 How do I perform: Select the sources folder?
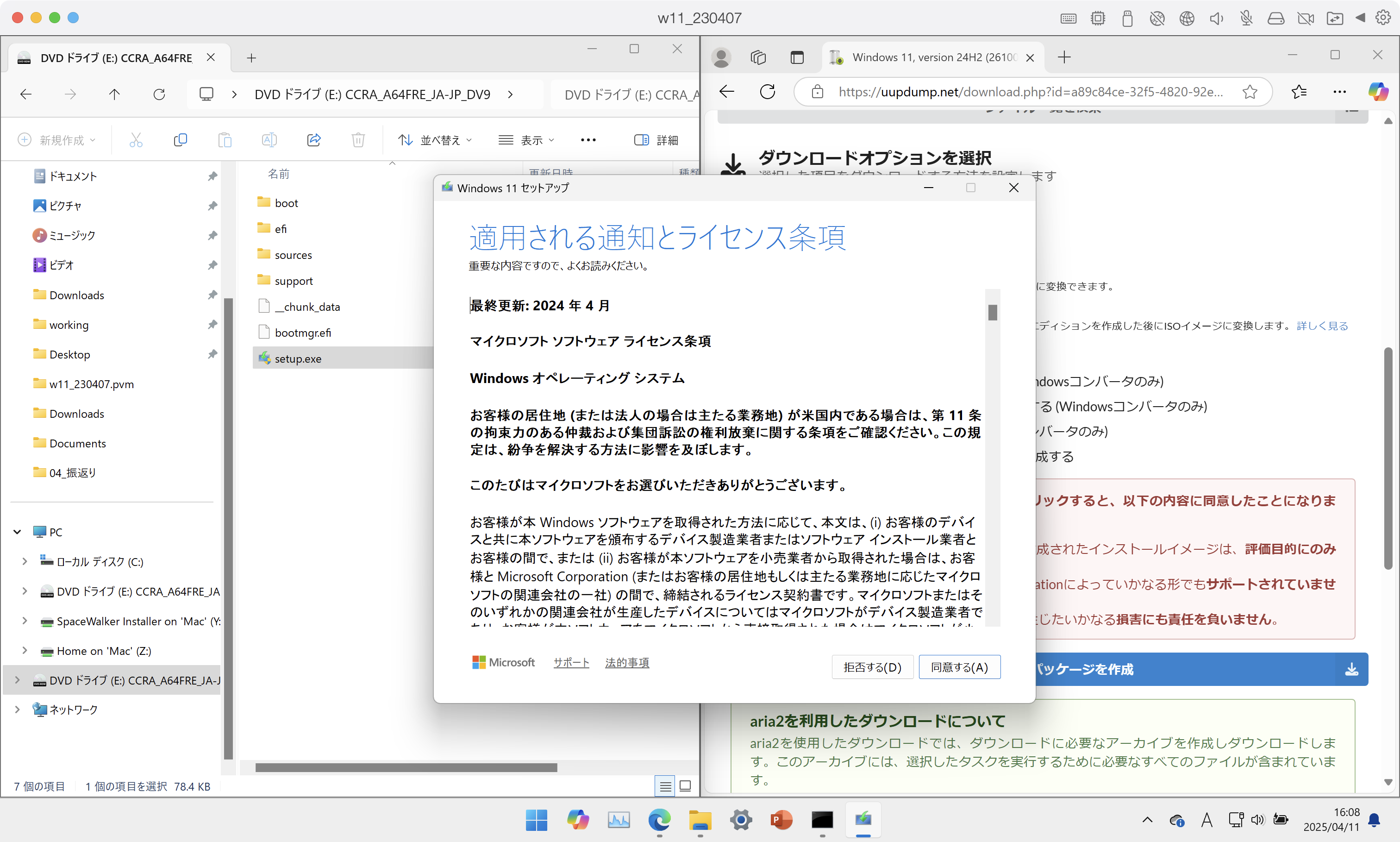click(293, 255)
